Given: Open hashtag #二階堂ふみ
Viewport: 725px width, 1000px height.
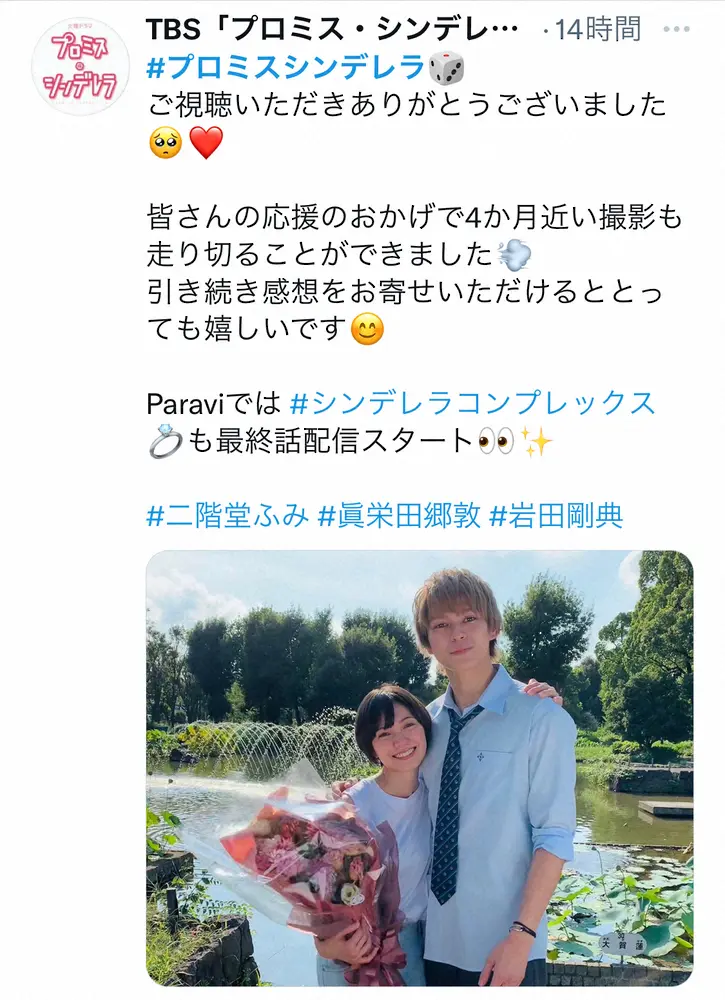Looking at the screenshot, I should click(x=228, y=516).
